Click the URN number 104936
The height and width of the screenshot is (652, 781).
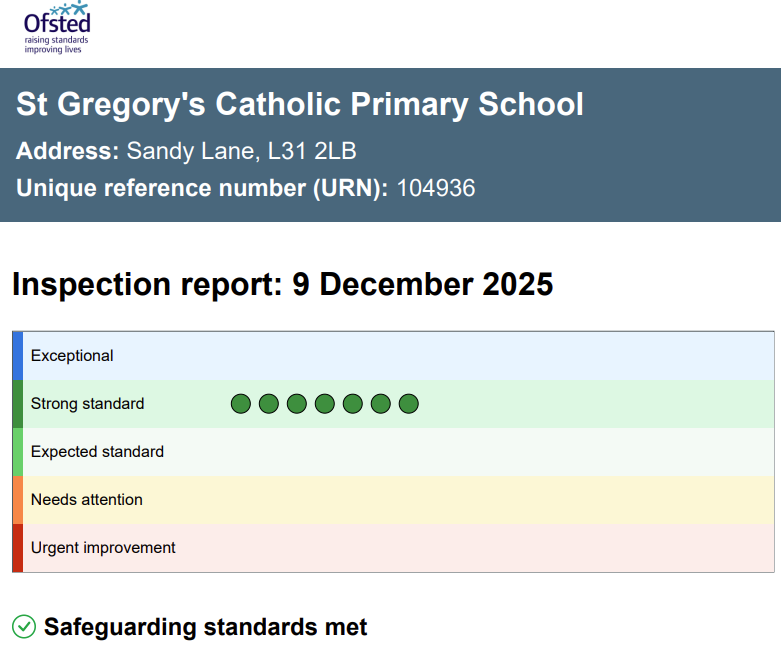click(436, 188)
